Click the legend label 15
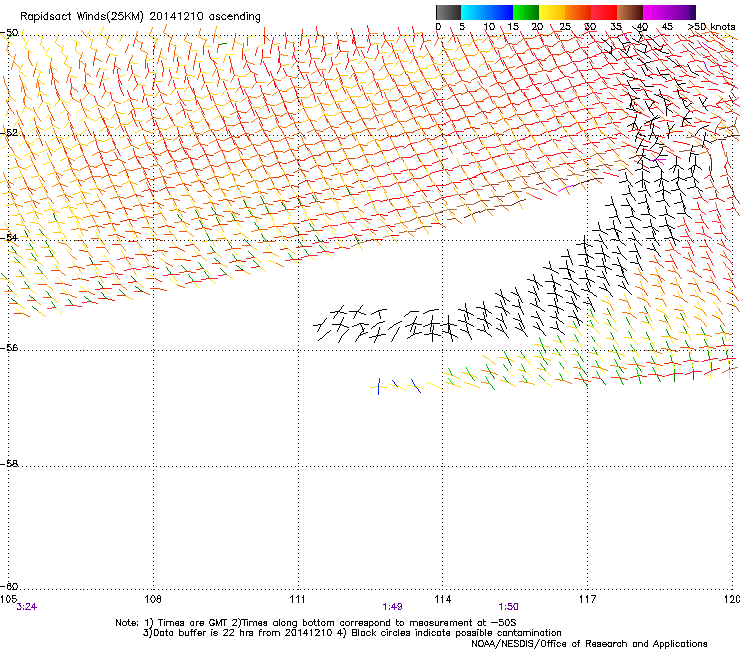The width and height of the screenshot is (740, 650). (513, 27)
